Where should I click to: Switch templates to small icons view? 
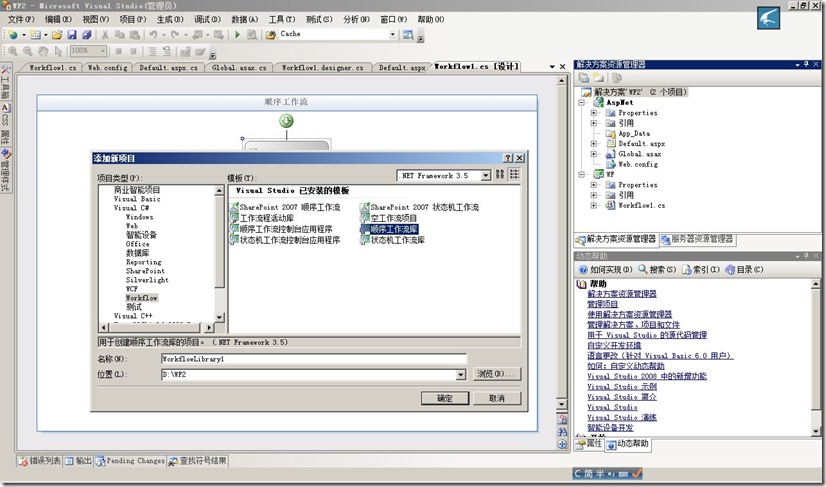tap(514, 174)
